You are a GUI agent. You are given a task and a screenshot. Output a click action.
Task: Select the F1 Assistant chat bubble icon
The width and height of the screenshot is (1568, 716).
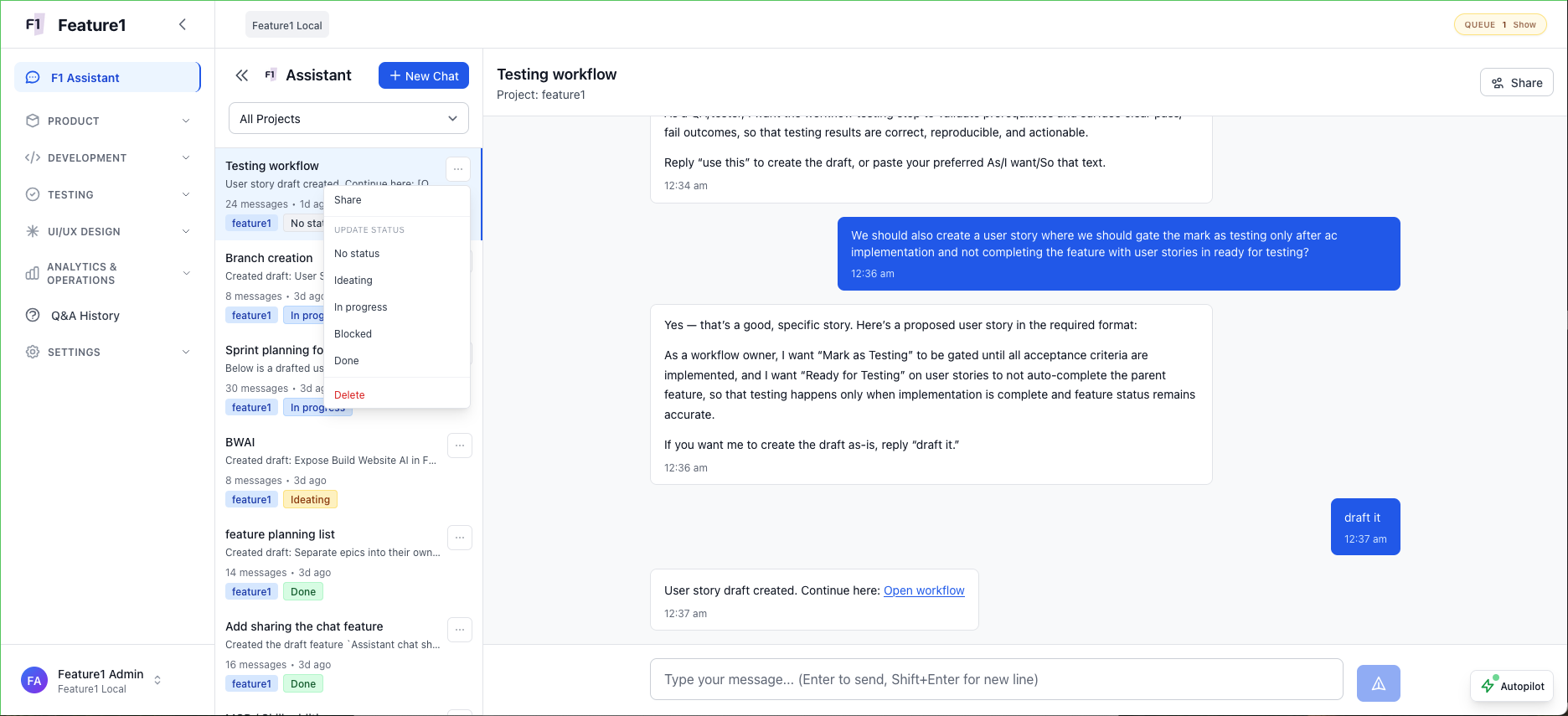pyautogui.click(x=32, y=77)
